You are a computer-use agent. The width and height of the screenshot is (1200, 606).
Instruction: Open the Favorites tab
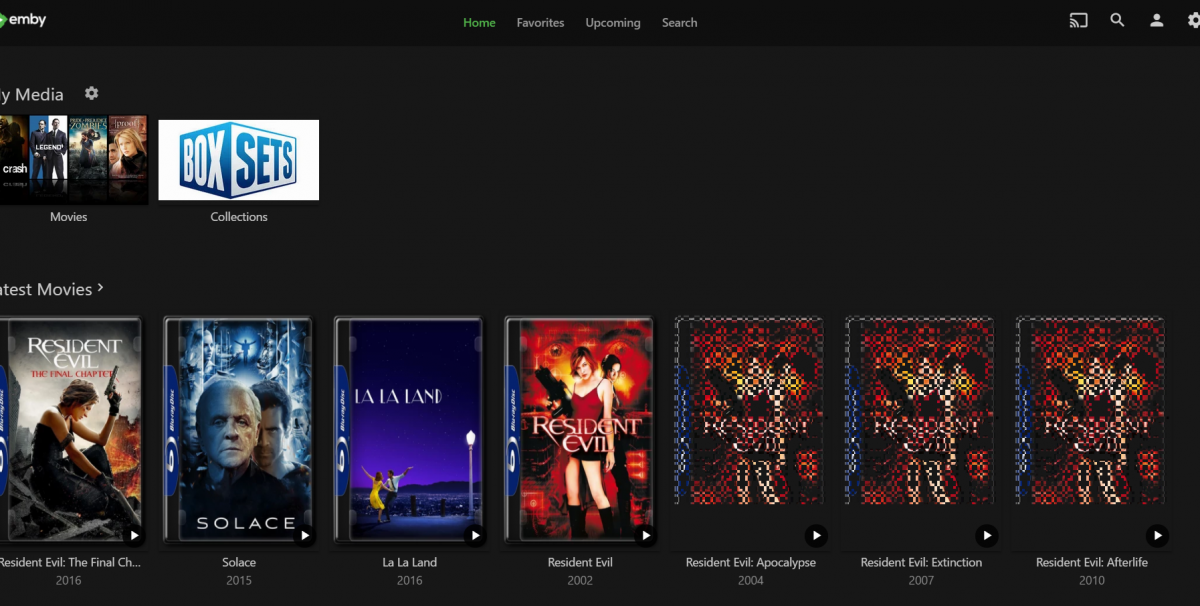pyautogui.click(x=540, y=22)
